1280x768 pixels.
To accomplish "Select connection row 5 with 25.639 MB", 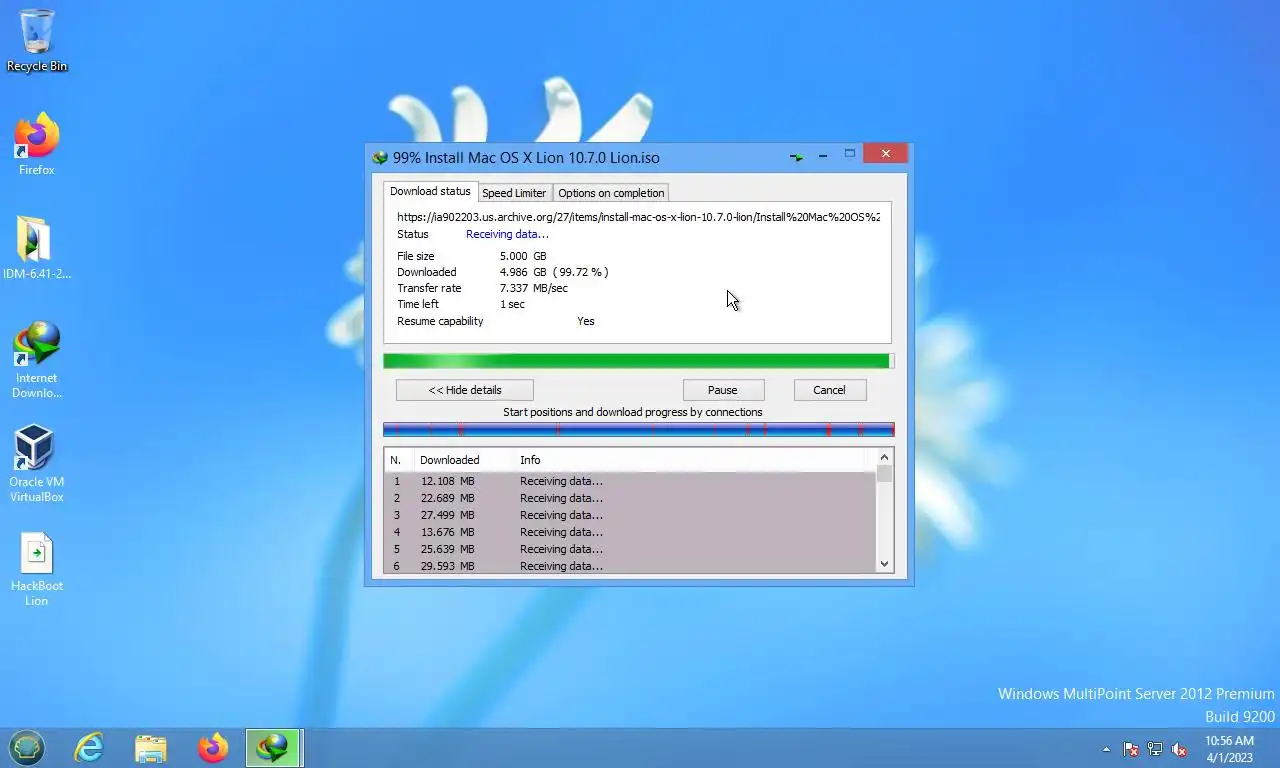I will [x=630, y=549].
